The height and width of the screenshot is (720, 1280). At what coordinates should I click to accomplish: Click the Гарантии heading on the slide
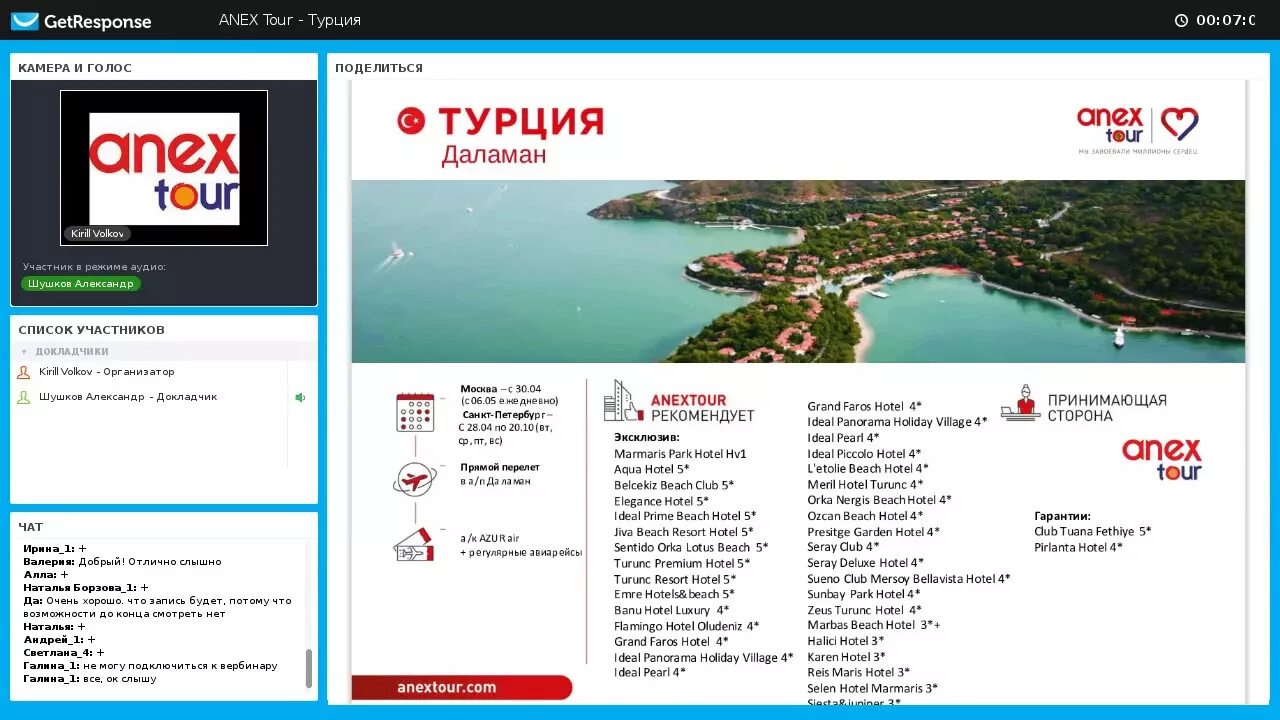(1062, 517)
